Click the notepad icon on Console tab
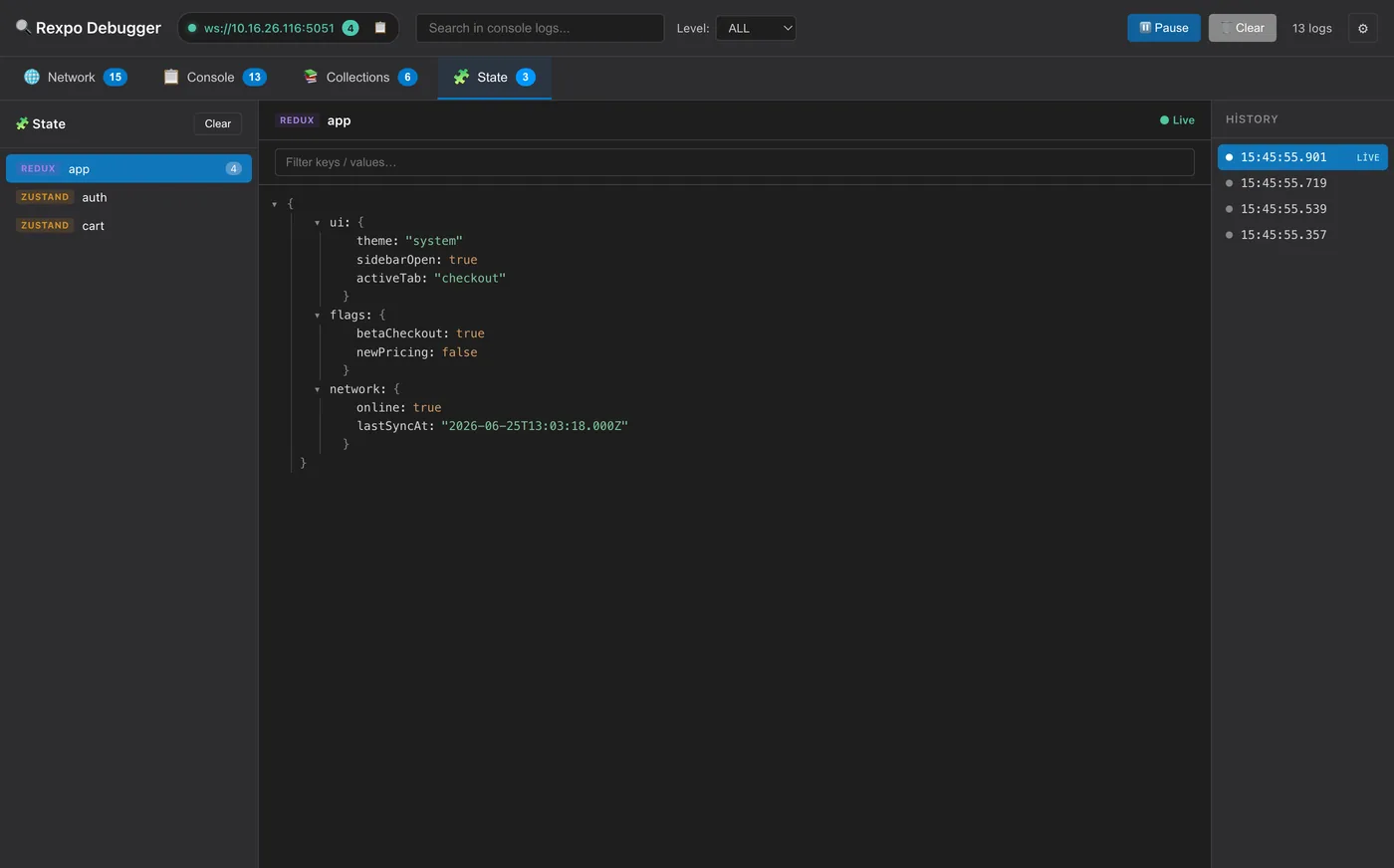Screen dimensions: 1394x868 [171, 77]
